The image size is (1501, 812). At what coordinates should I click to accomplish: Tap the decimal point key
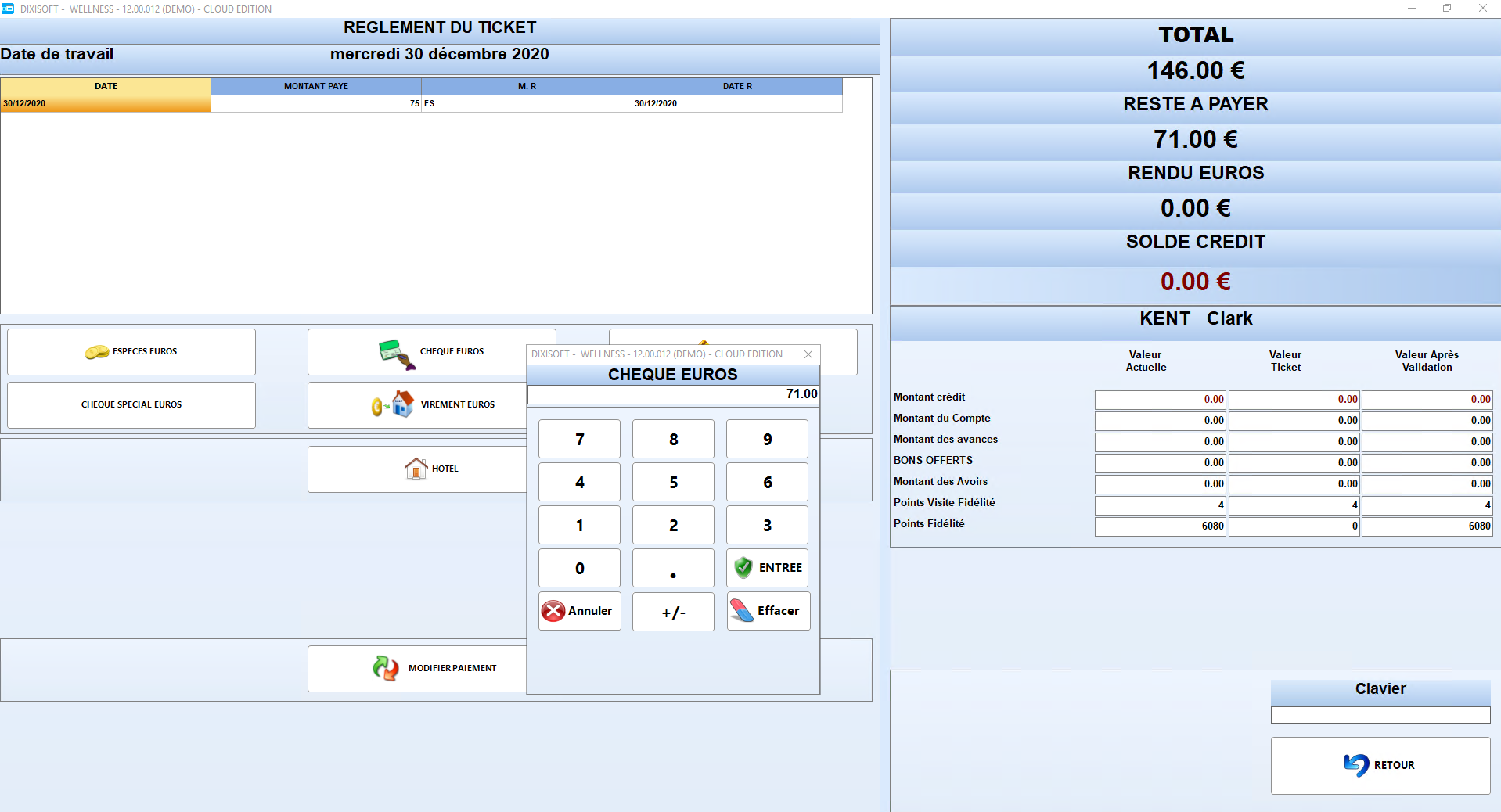(673, 569)
